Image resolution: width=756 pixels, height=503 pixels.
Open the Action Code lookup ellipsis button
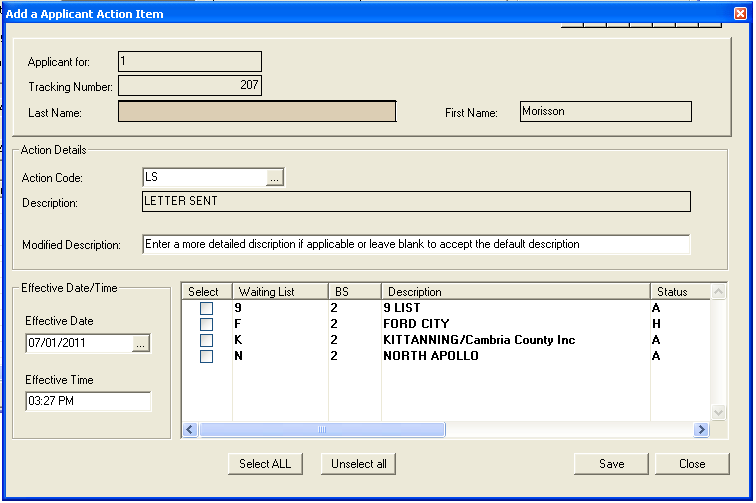[x=276, y=178]
